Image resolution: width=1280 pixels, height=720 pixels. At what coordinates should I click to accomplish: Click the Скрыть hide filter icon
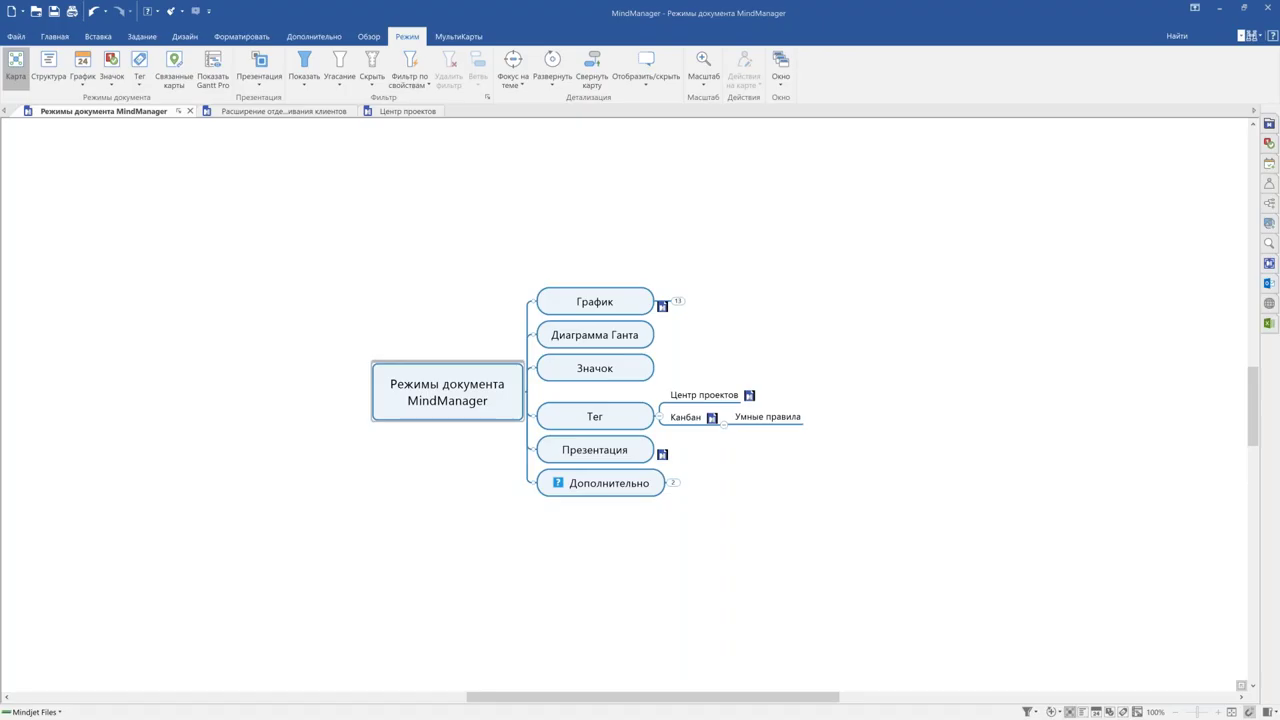tap(372, 60)
